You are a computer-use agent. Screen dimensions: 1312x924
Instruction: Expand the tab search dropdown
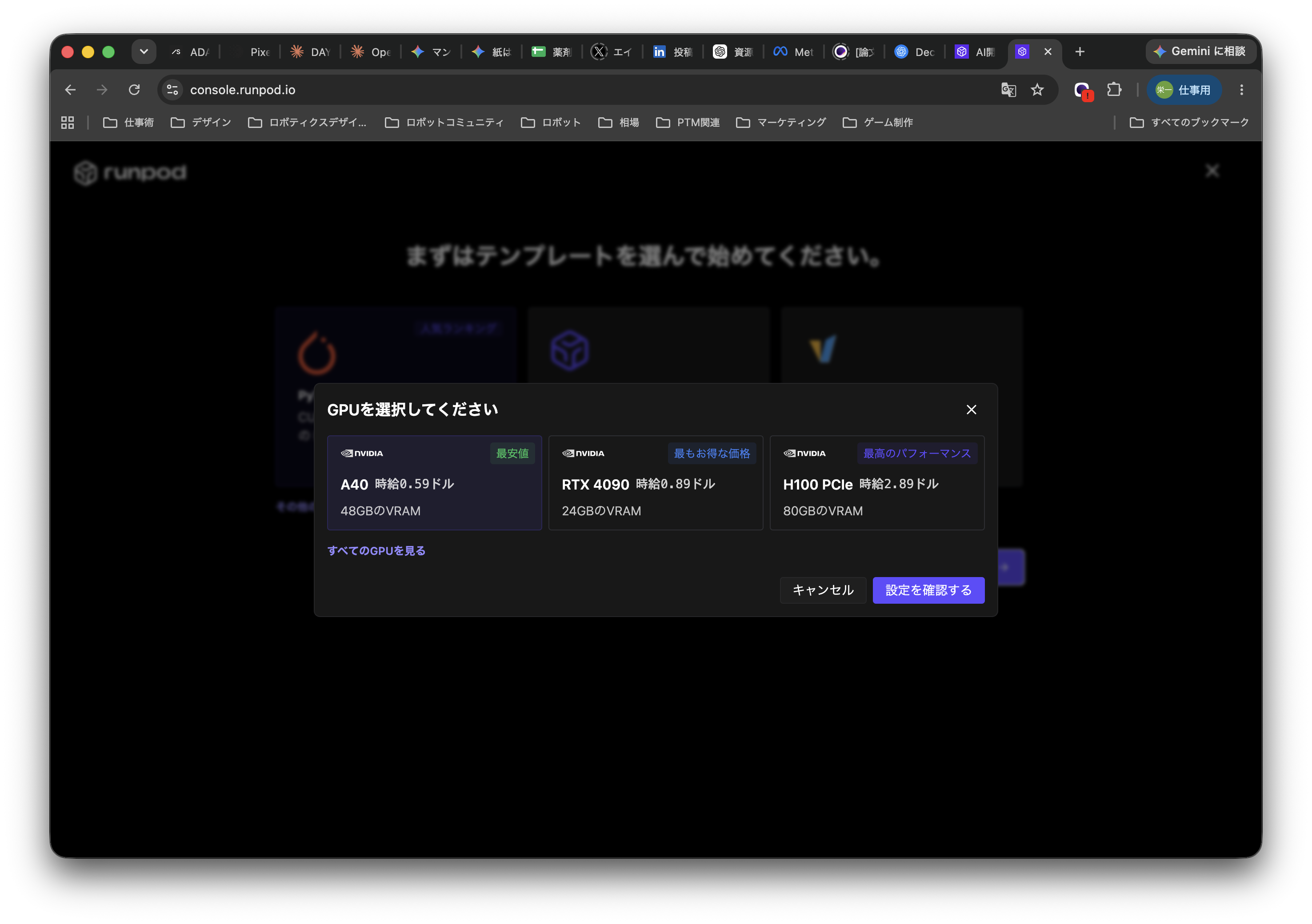(x=144, y=52)
